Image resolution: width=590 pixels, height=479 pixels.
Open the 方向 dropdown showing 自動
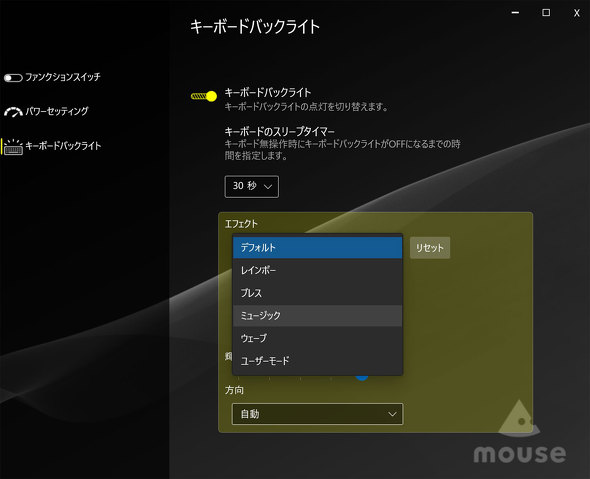tap(318, 414)
